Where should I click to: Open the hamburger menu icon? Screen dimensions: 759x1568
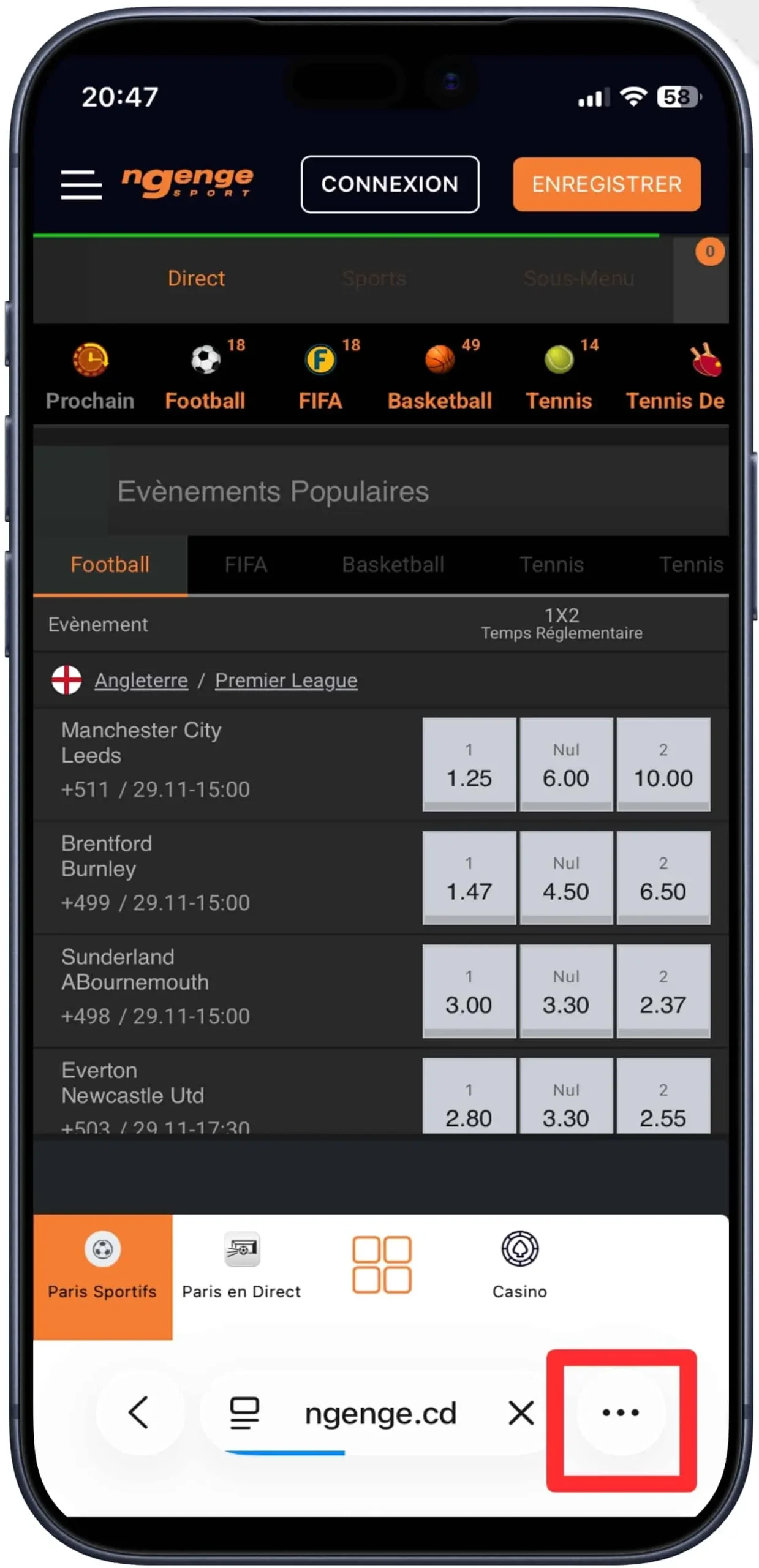click(x=81, y=184)
